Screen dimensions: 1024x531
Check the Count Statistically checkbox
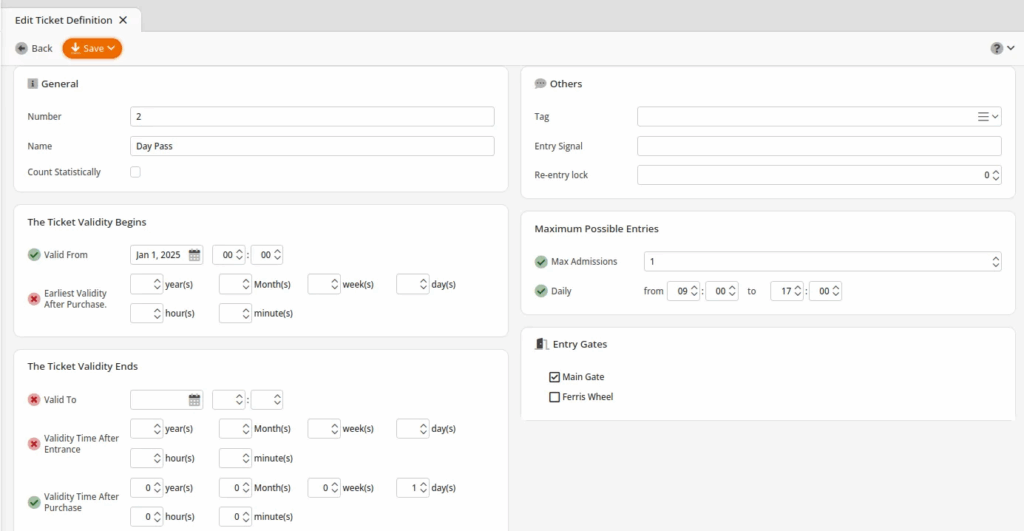tap(135, 172)
